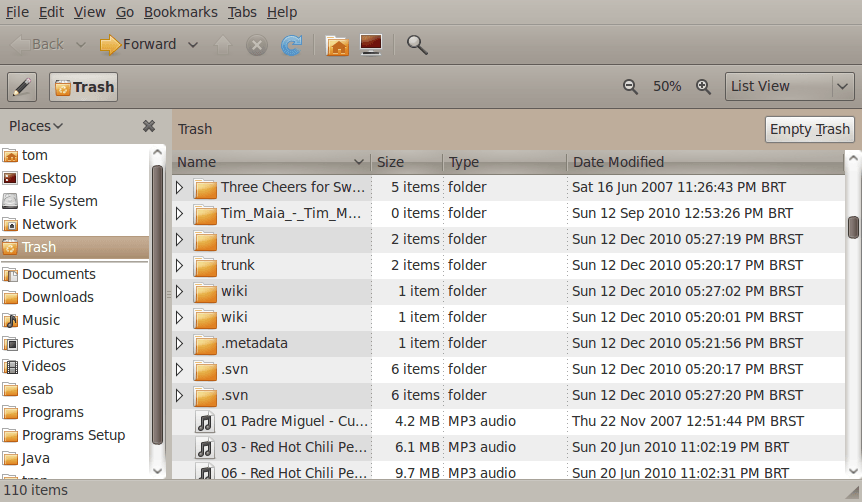862x502 pixels.
Task: Sort by the Date Modified column header
Action: point(705,162)
